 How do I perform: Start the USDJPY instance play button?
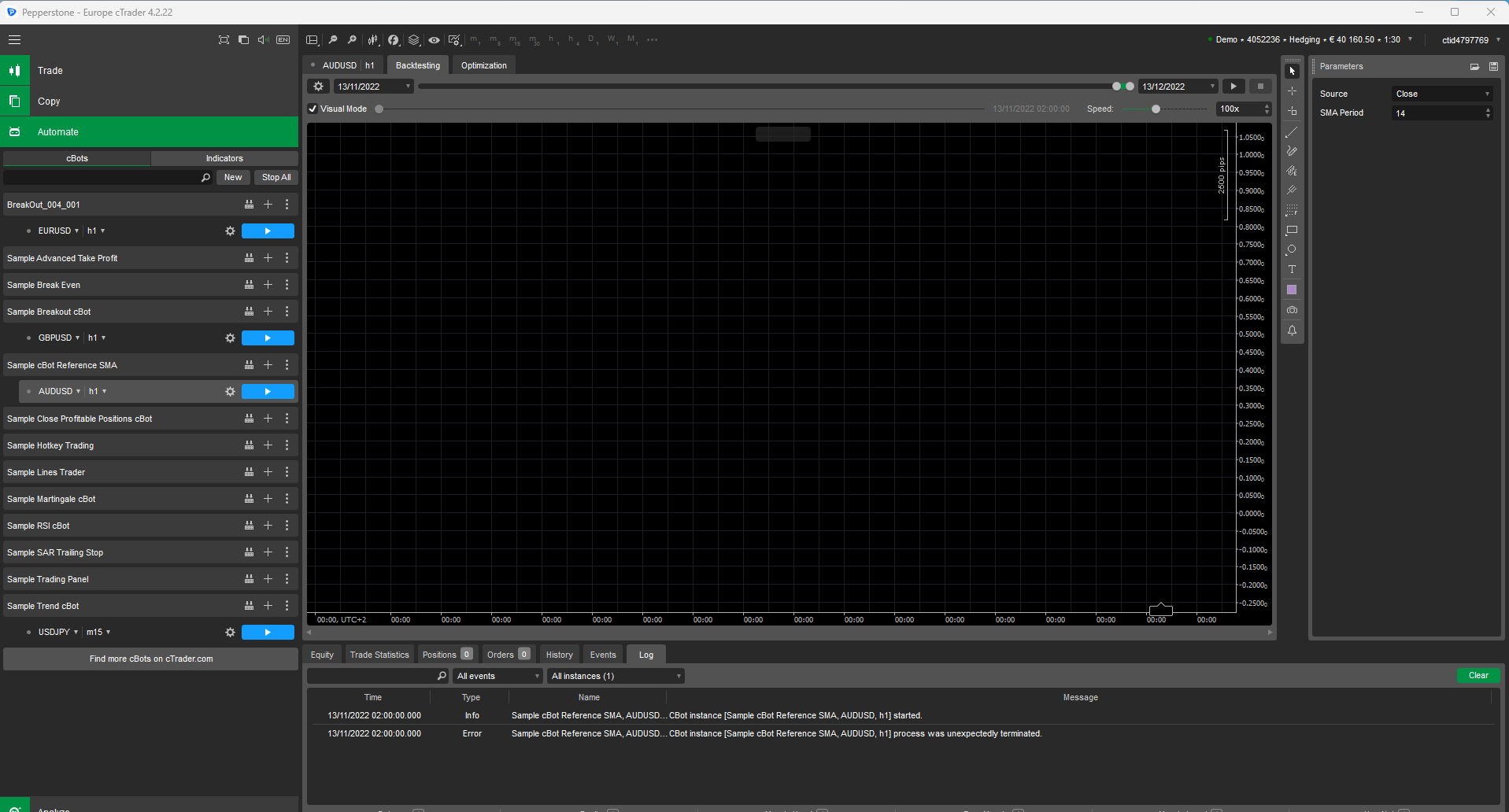pyautogui.click(x=268, y=632)
